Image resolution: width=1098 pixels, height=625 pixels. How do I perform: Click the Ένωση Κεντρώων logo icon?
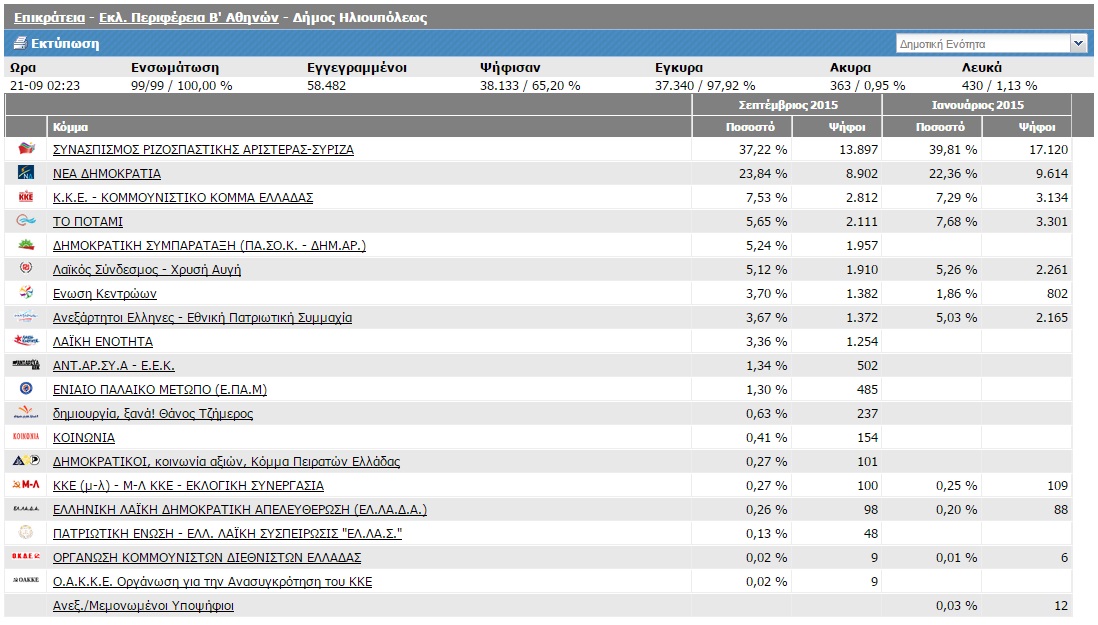click(26, 293)
